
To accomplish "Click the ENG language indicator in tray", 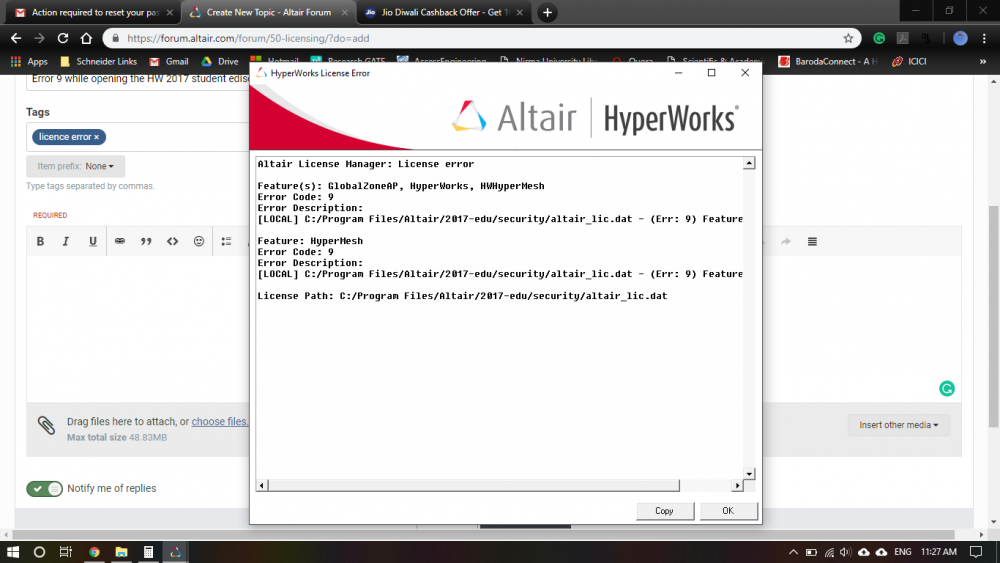I will coord(902,552).
